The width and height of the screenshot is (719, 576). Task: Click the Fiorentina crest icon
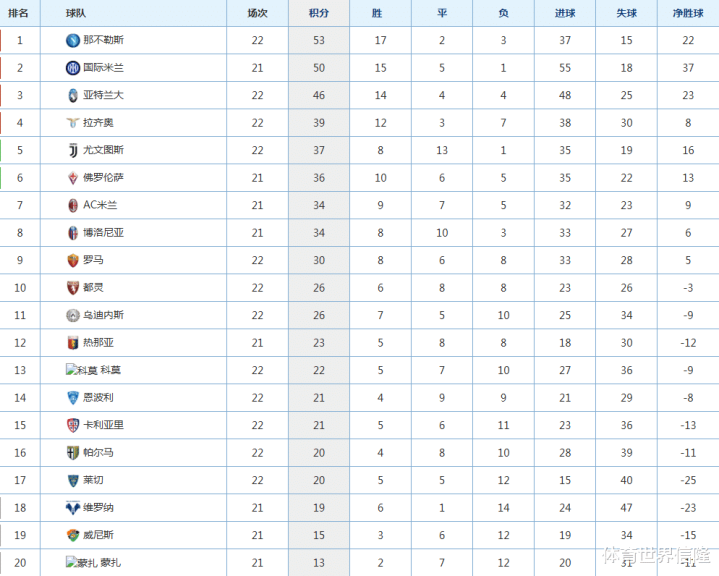tap(72, 178)
